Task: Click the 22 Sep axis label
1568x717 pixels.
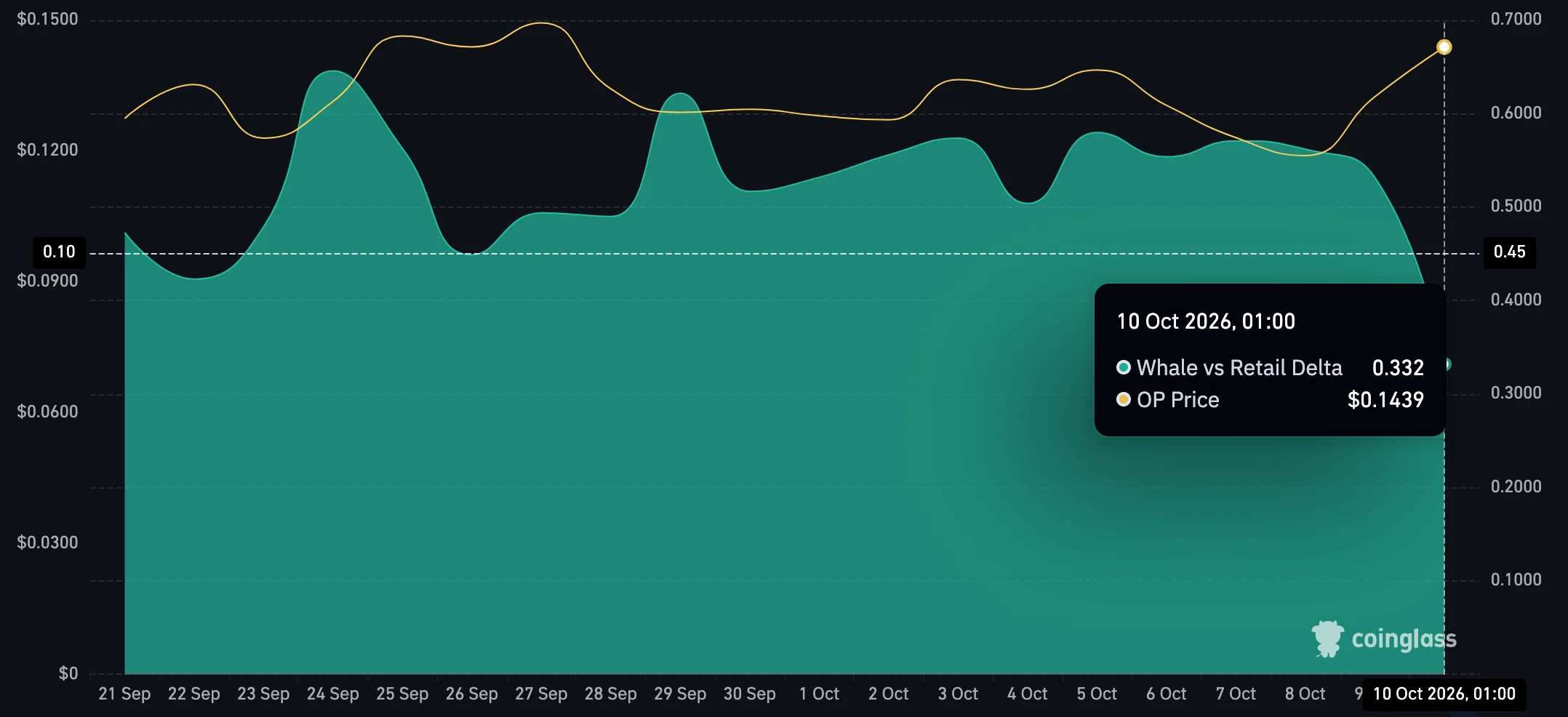Action: pos(194,694)
